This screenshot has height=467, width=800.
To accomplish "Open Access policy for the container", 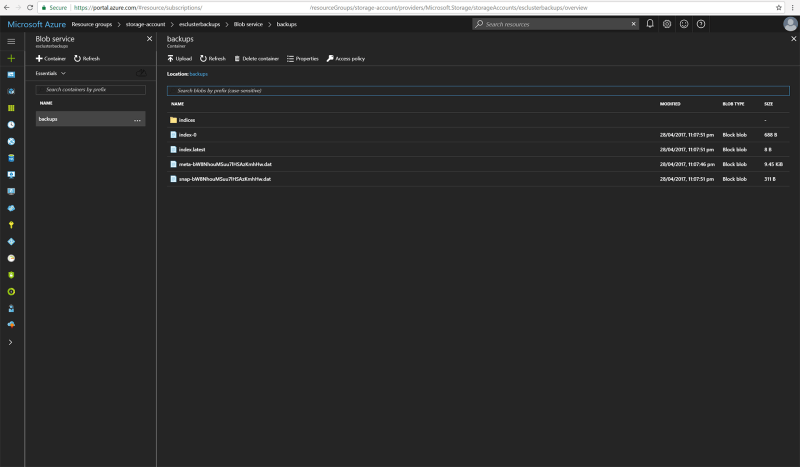I will tap(346, 59).
